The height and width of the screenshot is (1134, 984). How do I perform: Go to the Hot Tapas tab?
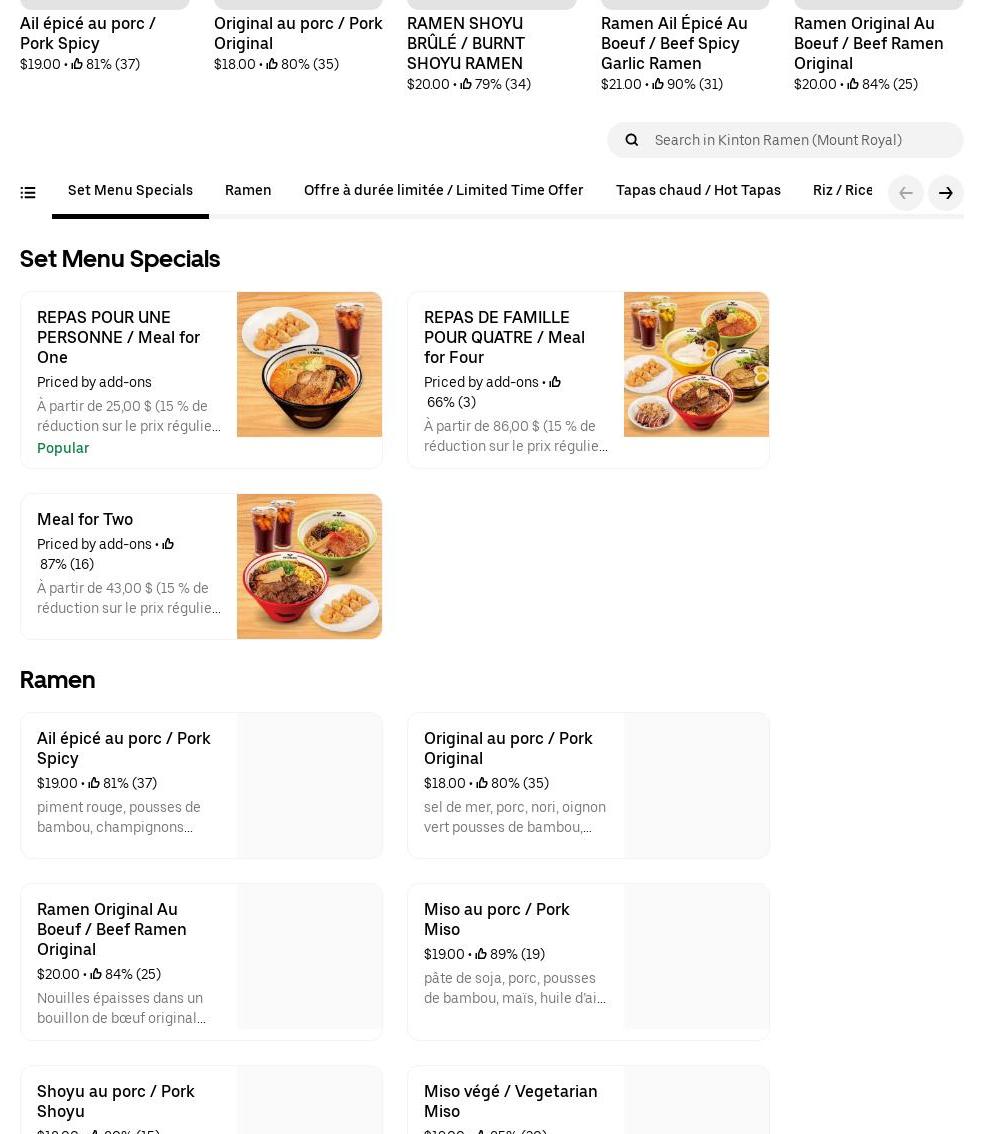coord(698,190)
